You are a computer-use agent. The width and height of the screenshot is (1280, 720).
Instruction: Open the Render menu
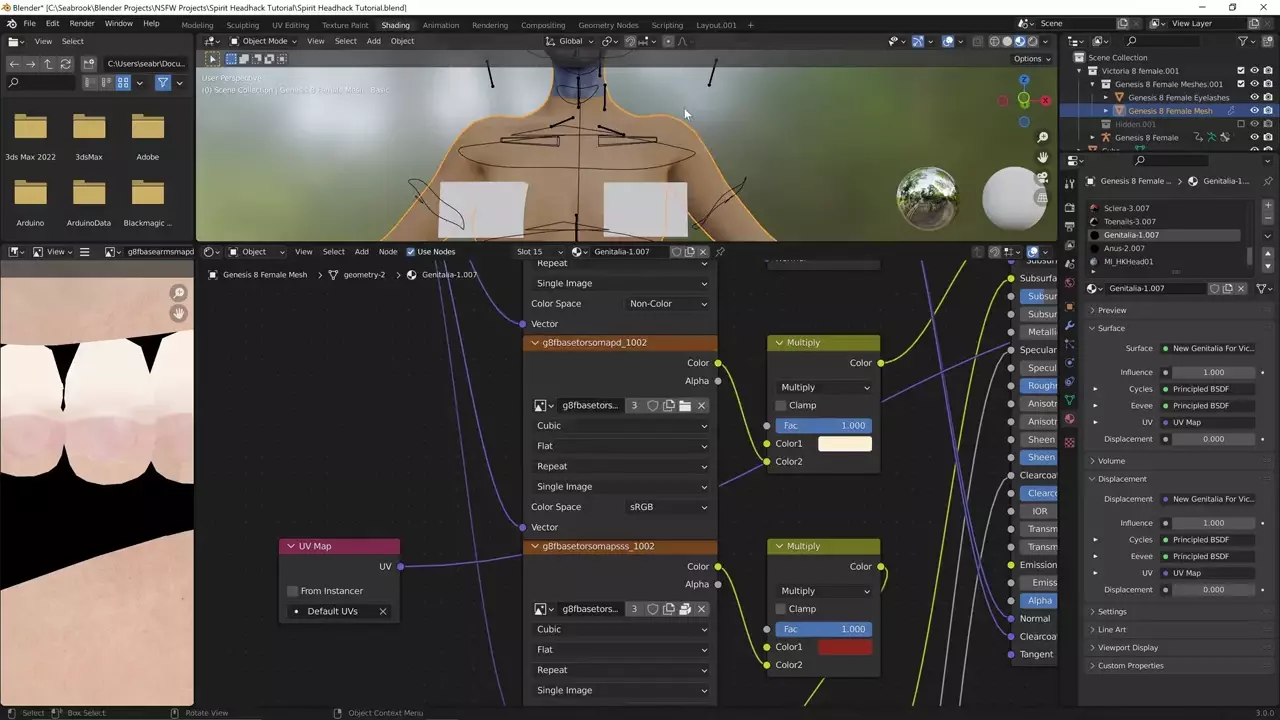[x=82, y=23]
